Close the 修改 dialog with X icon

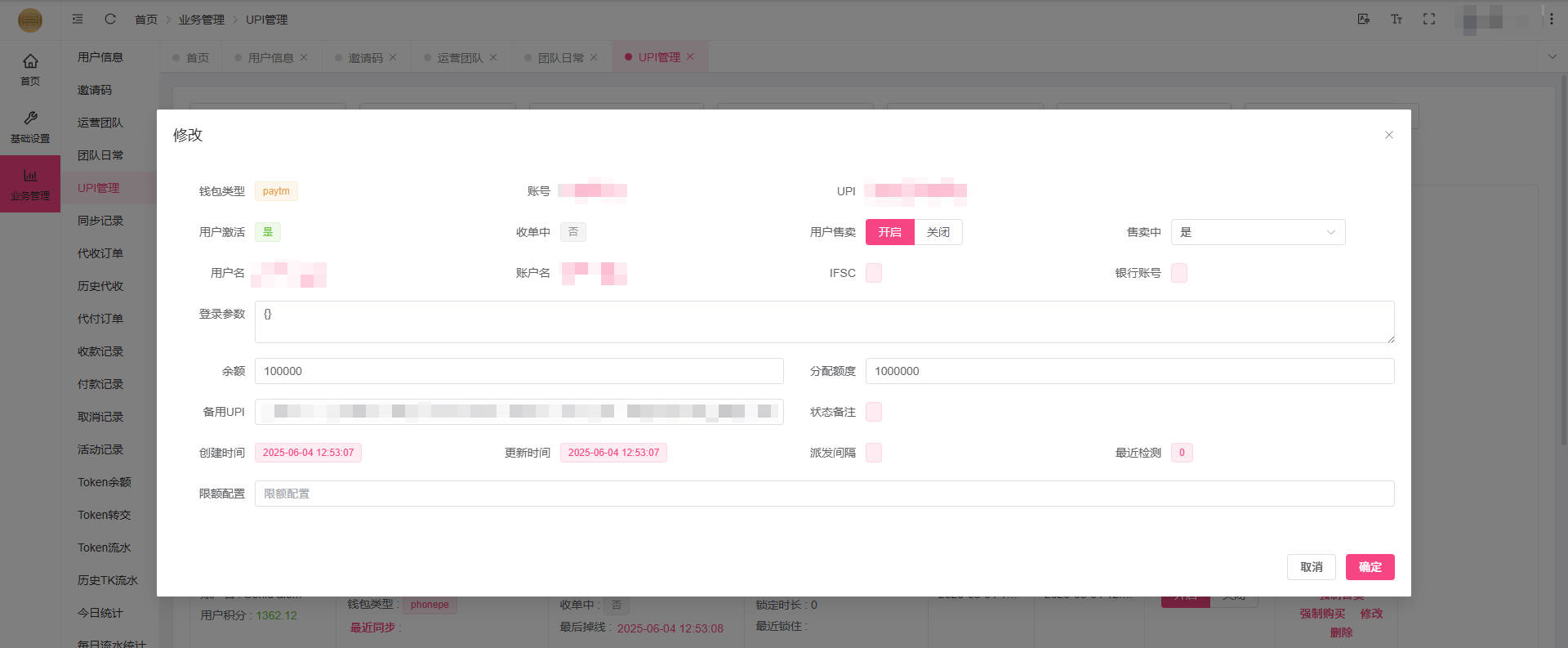pos(1388,135)
